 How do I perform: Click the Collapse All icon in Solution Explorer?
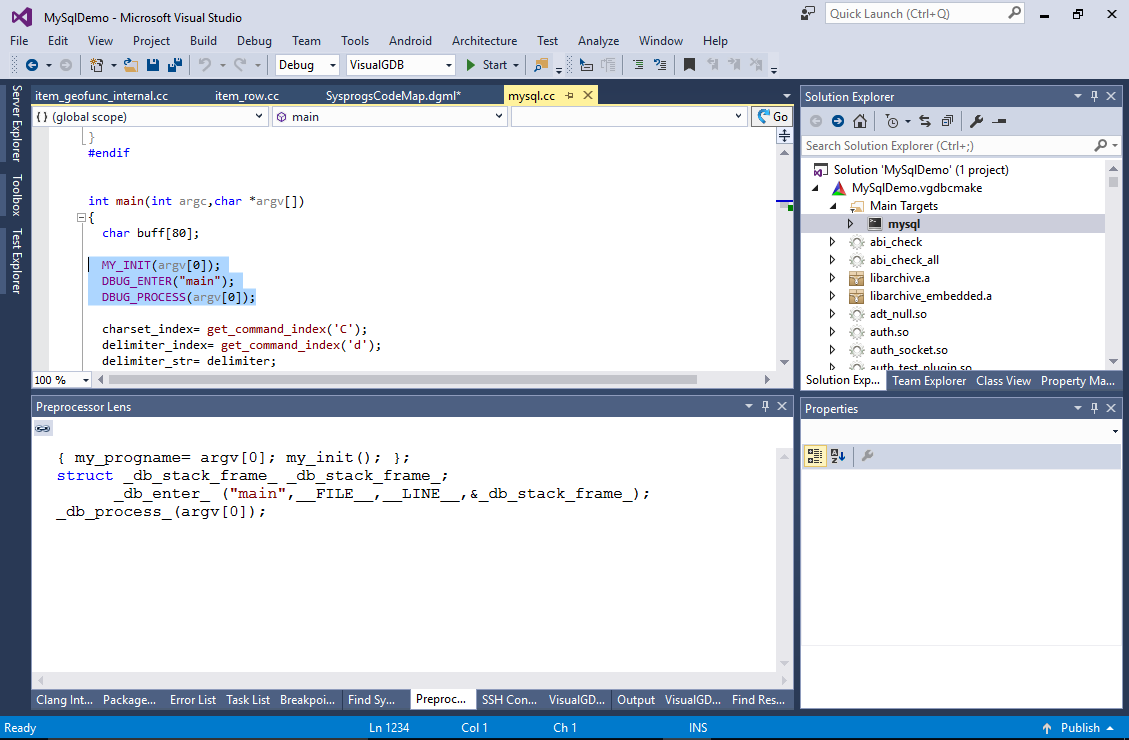(948, 121)
